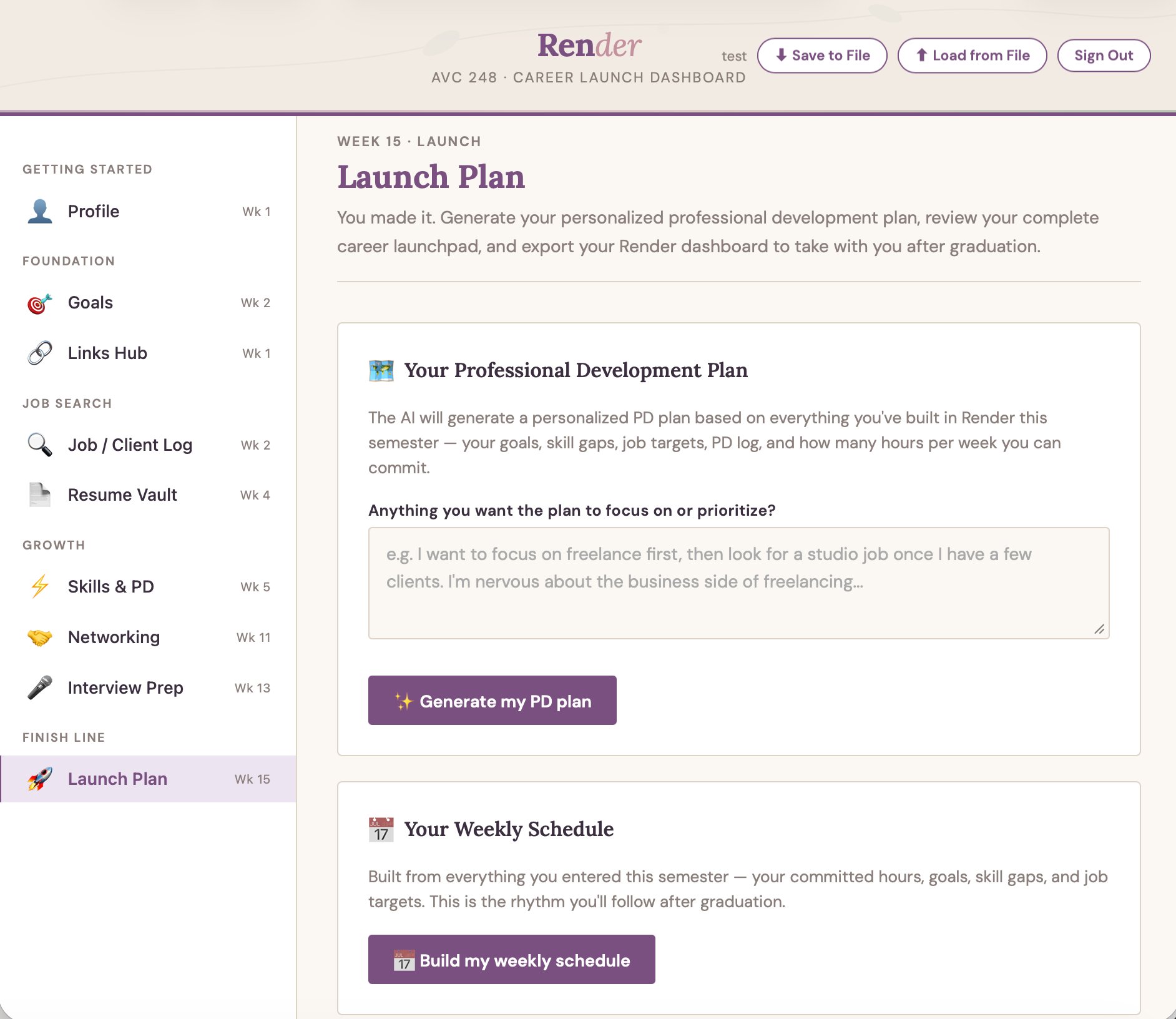Click the 'Wk 4' label
This screenshot has width=1176, height=1019.
(255, 495)
